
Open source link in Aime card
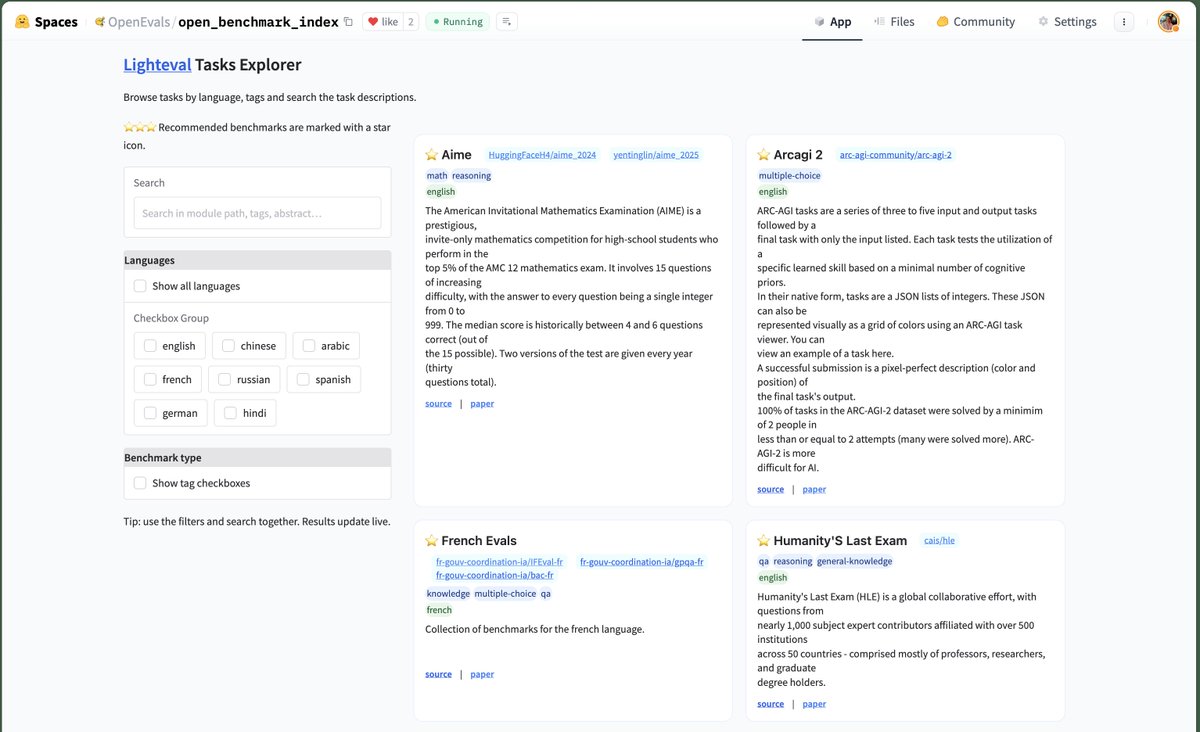(x=438, y=404)
